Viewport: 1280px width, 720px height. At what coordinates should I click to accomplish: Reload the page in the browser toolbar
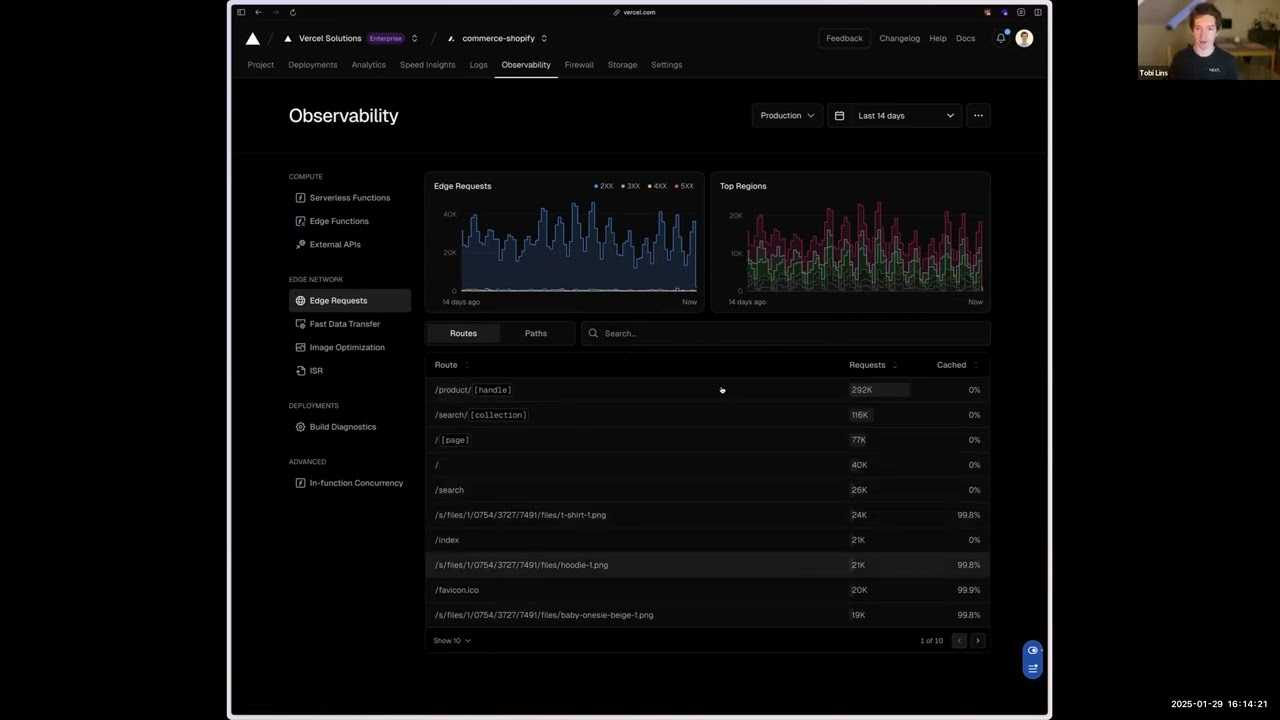[x=292, y=12]
